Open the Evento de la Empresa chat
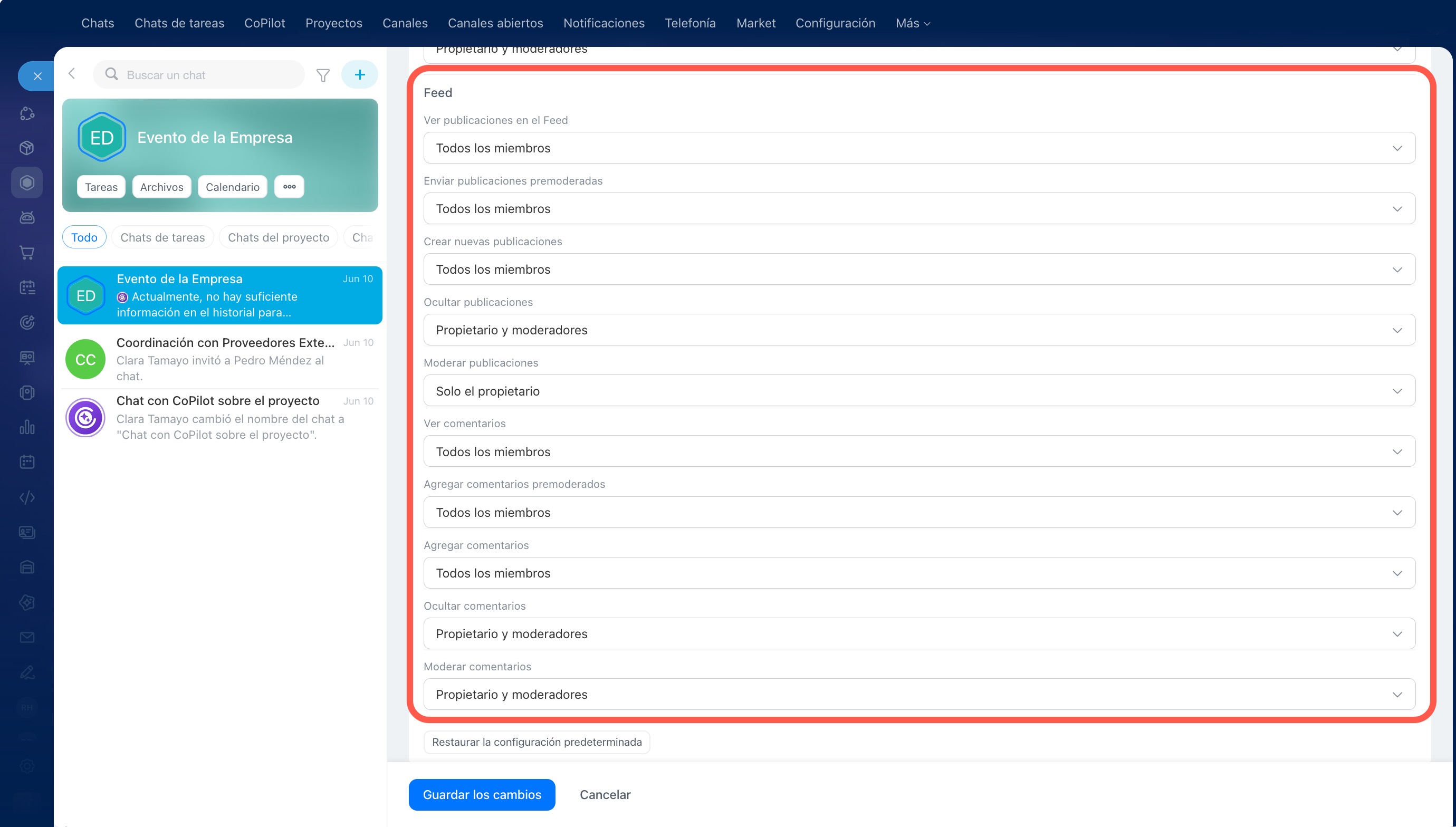Viewport: 1456px width, 827px height. click(220, 295)
